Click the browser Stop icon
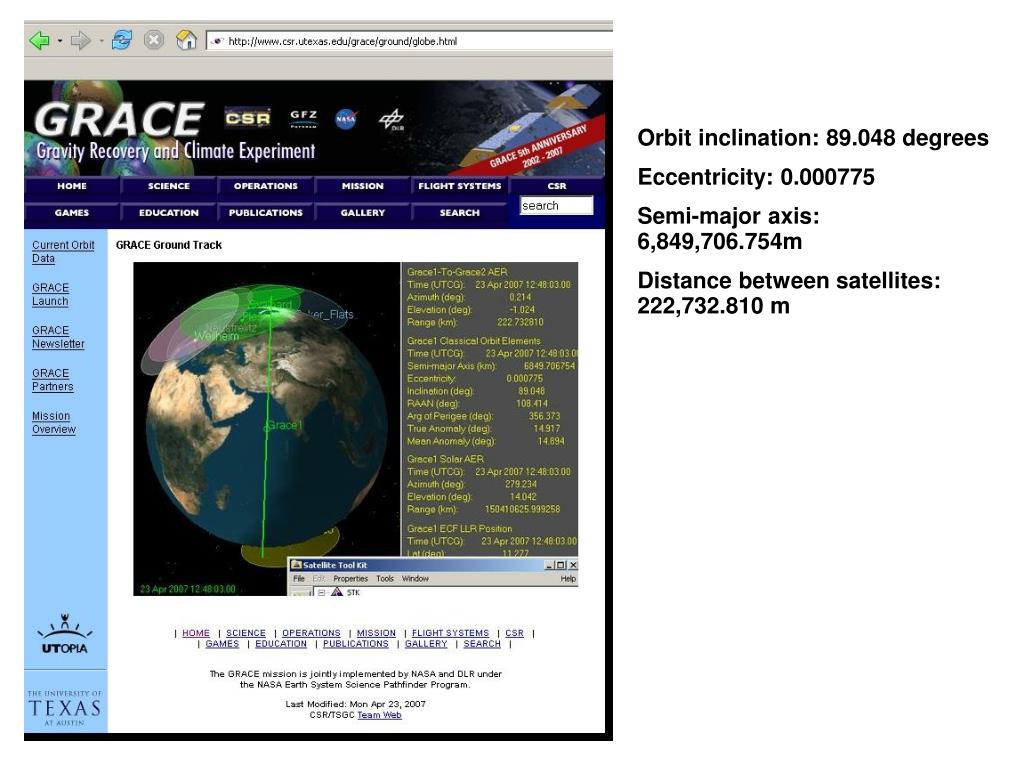 pos(153,40)
